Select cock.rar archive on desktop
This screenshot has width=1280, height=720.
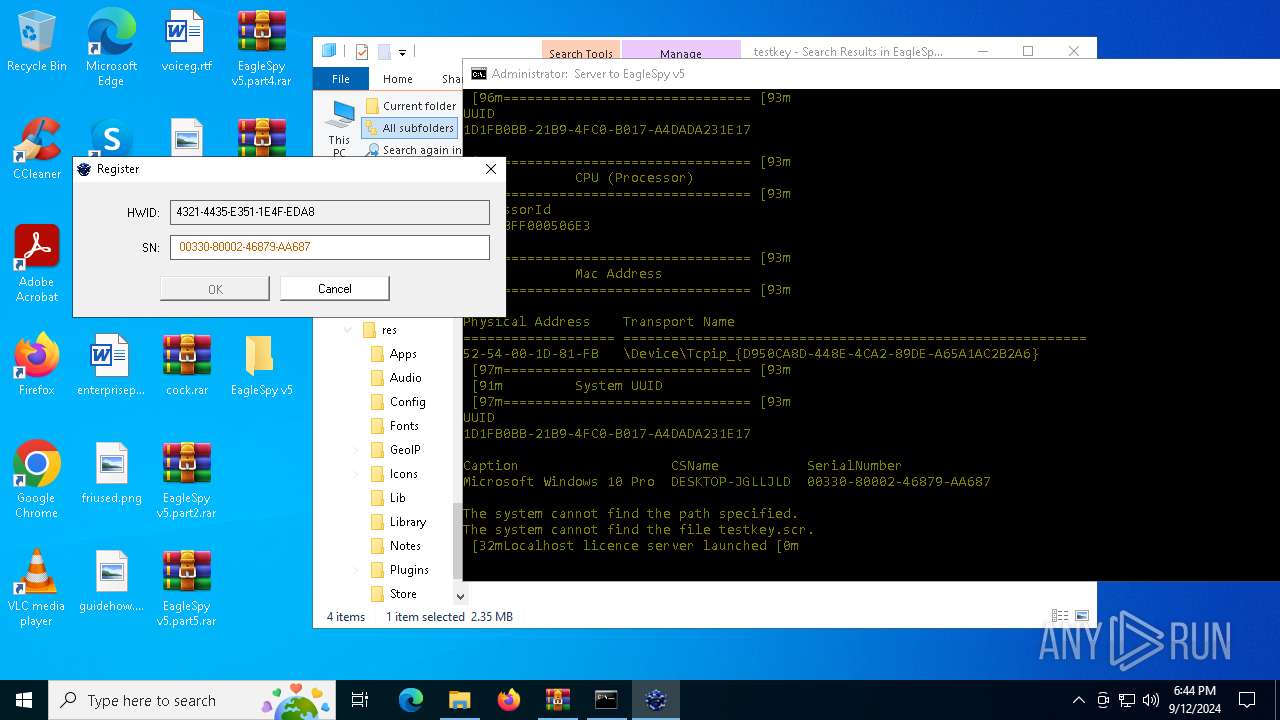pyautogui.click(x=187, y=364)
